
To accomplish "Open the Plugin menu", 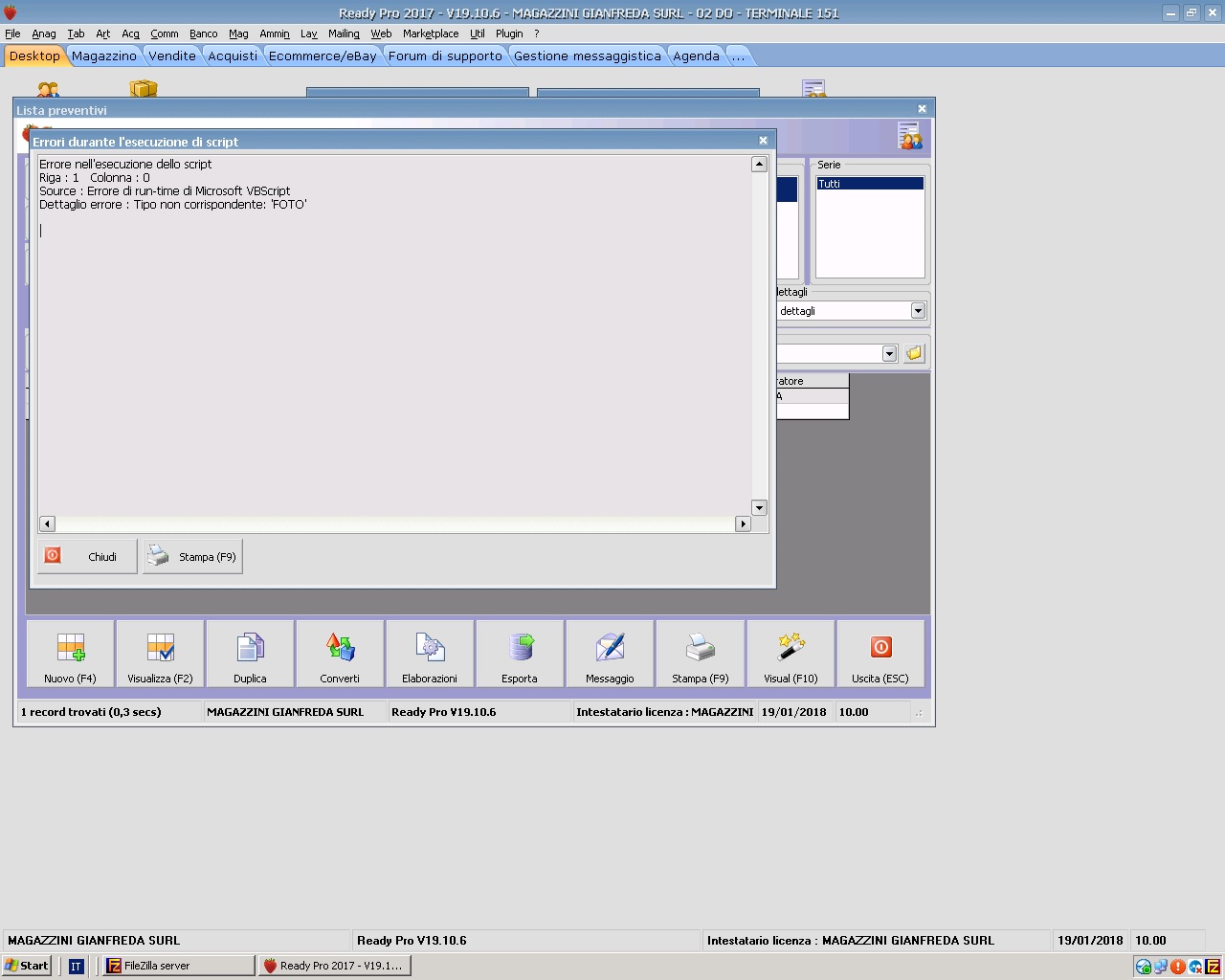I will pyautogui.click(x=509, y=33).
